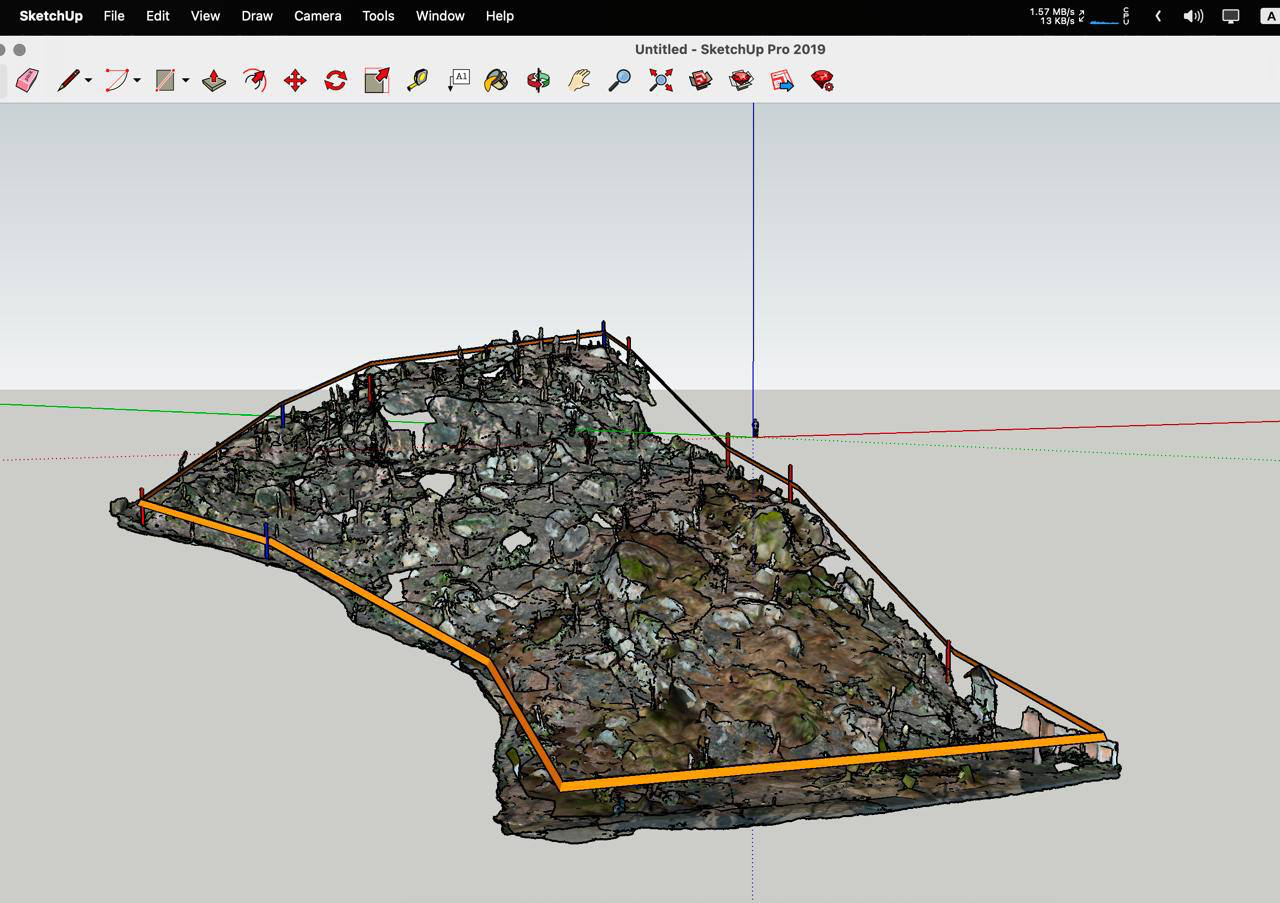The height and width of the screenshot is (903, 1280).
Task: Open the 3D Warehouse icon
Action: 701,81
